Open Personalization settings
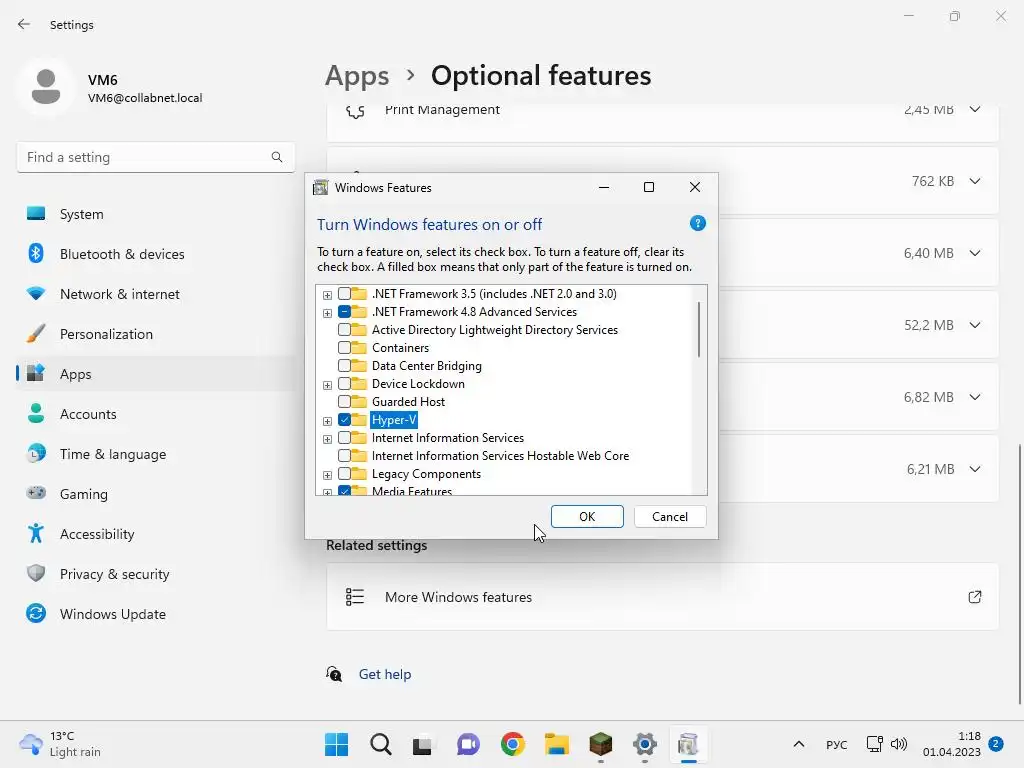1024x768 pixels. pyautogui.click(x=155, y=334)
